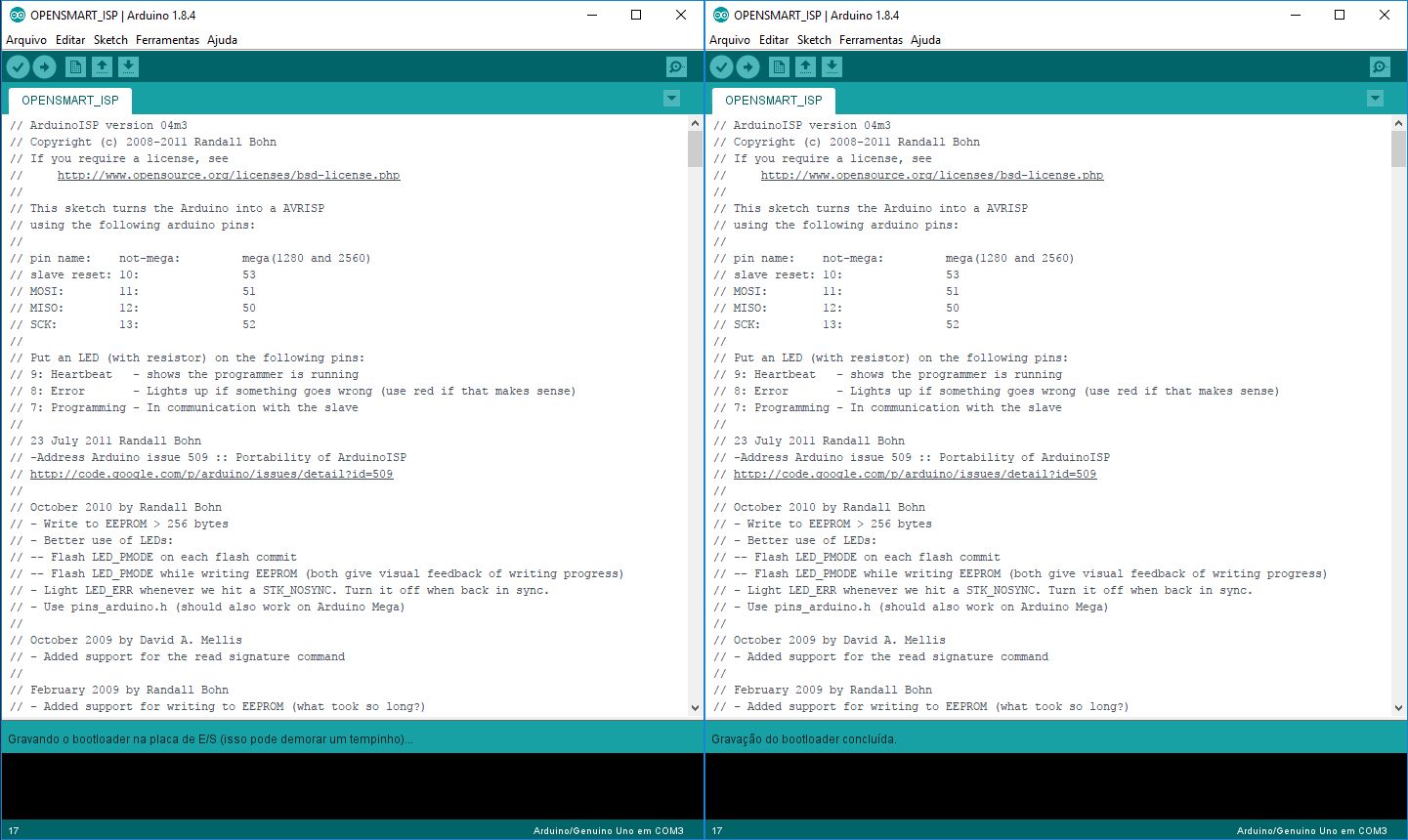Click Verify button in right Arduino window
Viewport: 1408px width, 840px height.
(x=722, y=66)
